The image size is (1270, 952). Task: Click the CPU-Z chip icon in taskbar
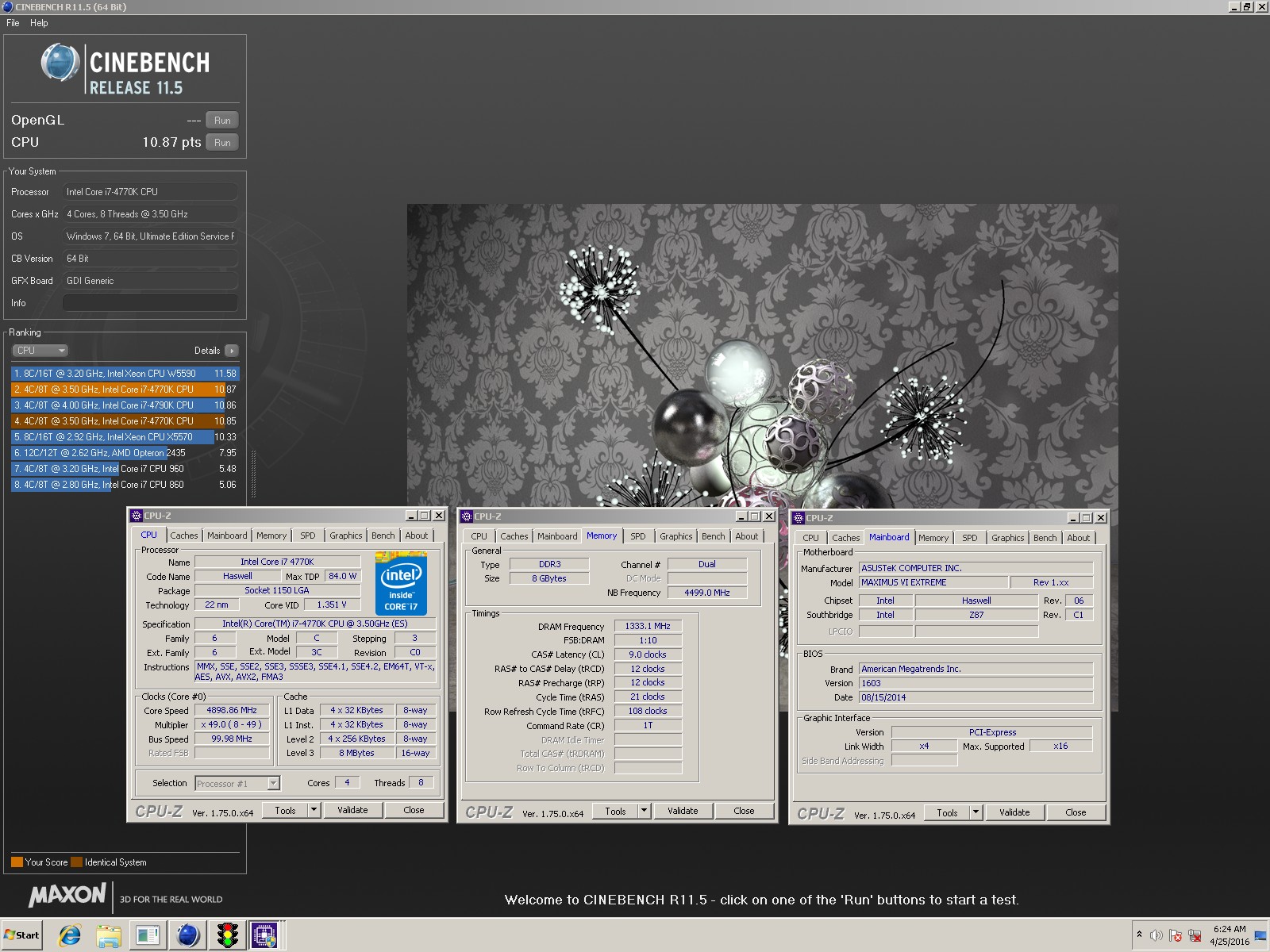265,935
